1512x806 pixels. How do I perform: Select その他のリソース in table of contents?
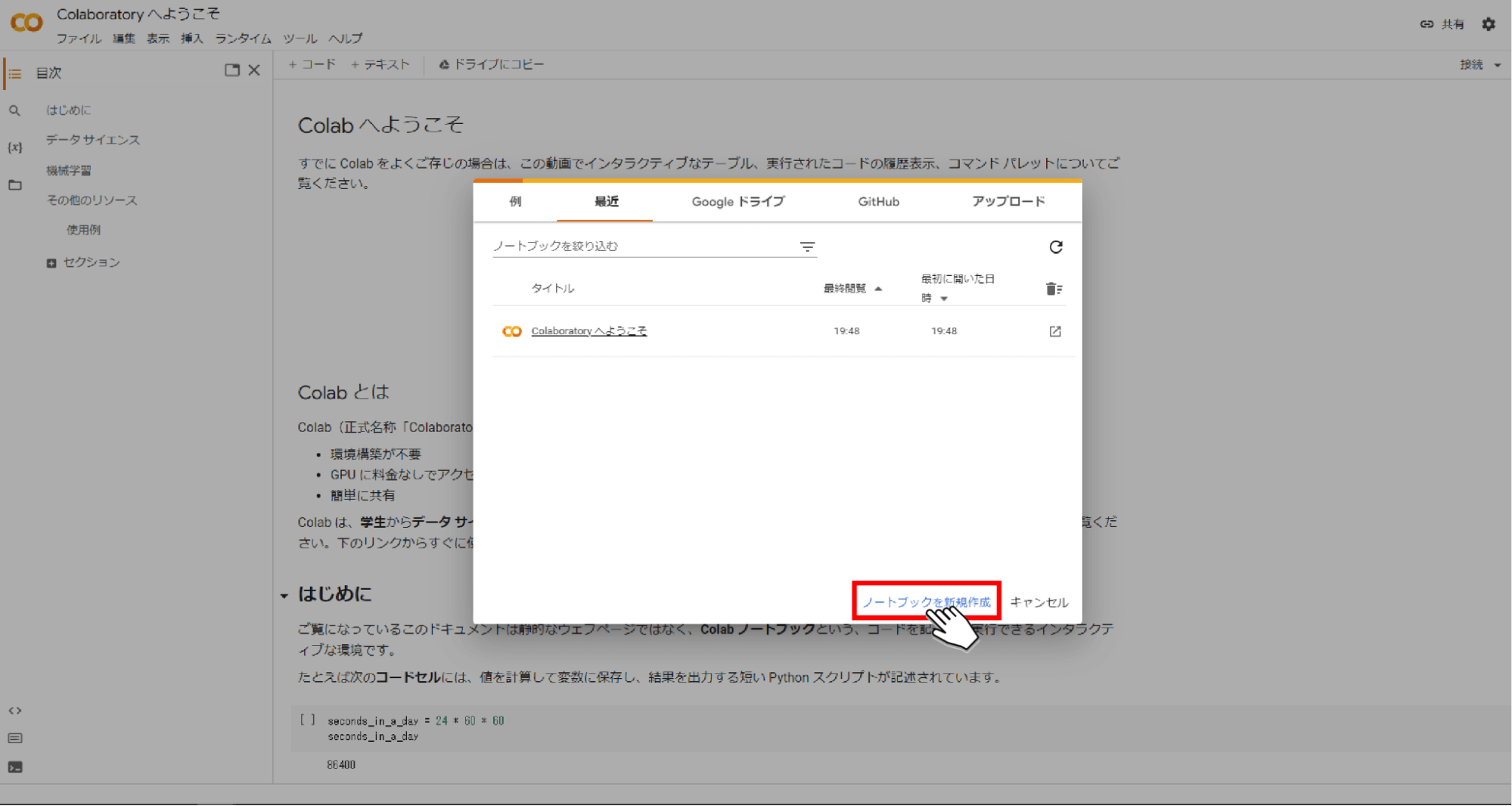92,200
